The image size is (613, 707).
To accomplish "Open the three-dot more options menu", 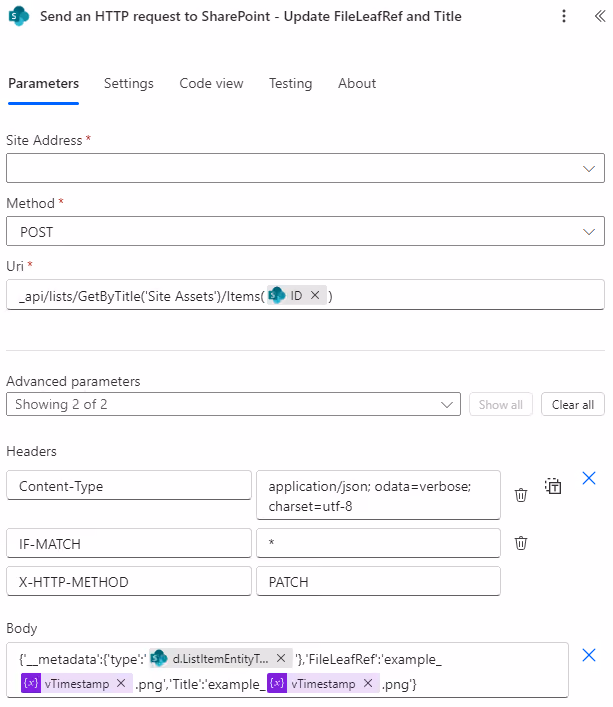I will (563, 16).
